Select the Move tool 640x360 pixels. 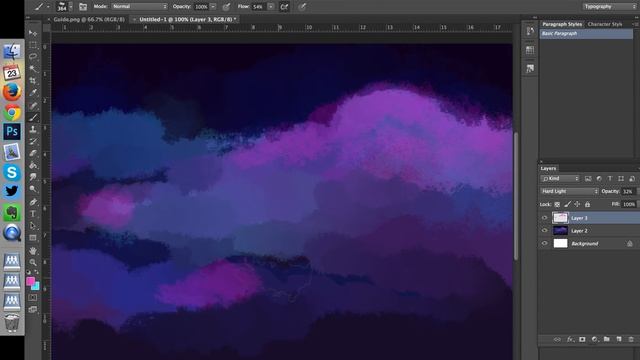[33, 33]
